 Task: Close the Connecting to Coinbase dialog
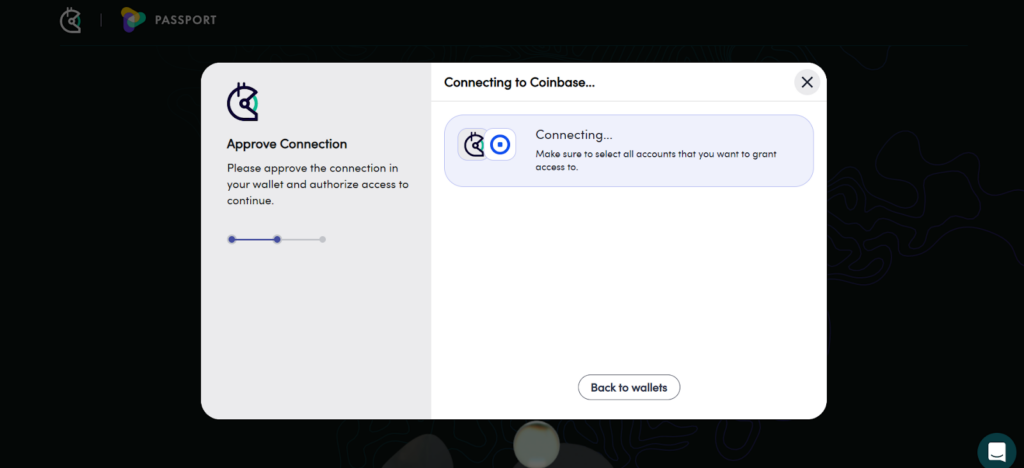[x=807, y=82]
